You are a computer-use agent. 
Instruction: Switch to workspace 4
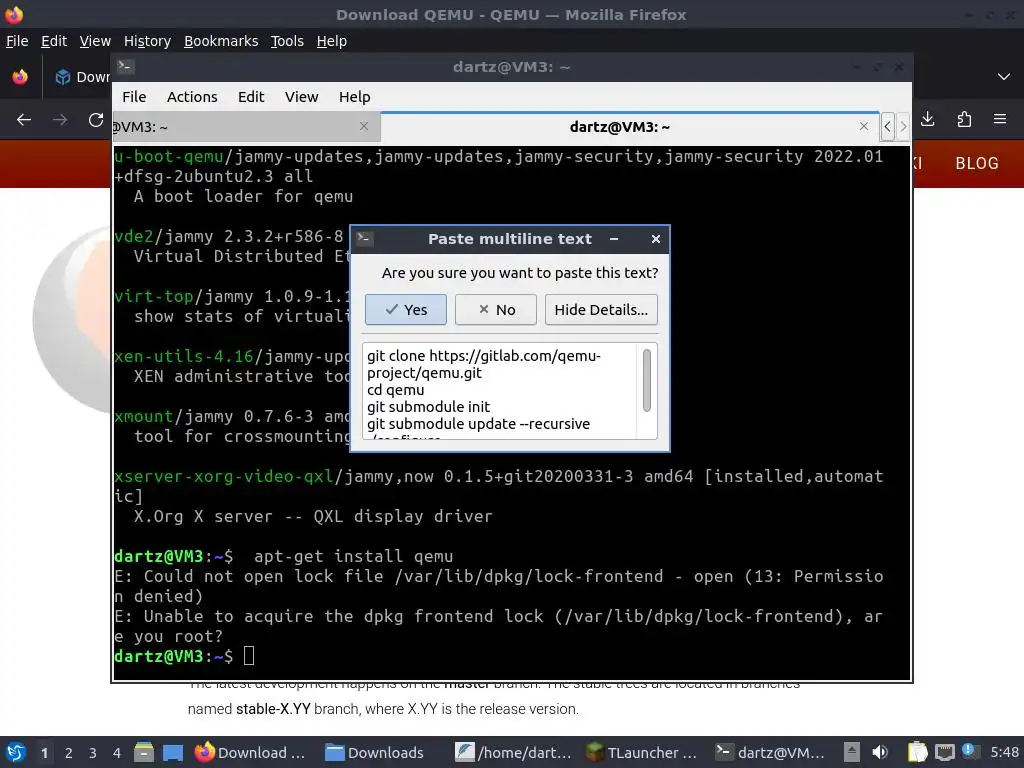[117, 753]
